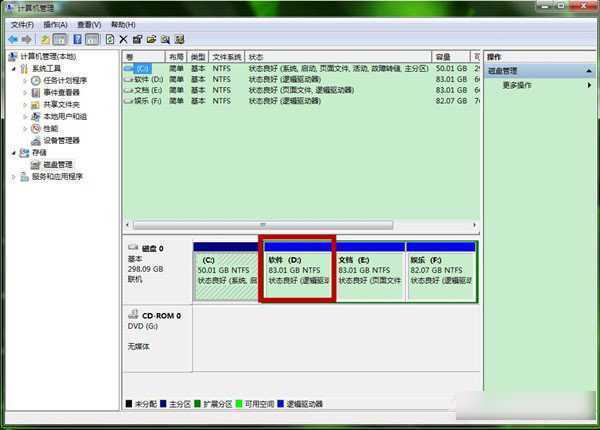Click the horizontal scrollbar in volume list
The height and width of the screenshot is (430, 600).
click(x=263, y=225)
